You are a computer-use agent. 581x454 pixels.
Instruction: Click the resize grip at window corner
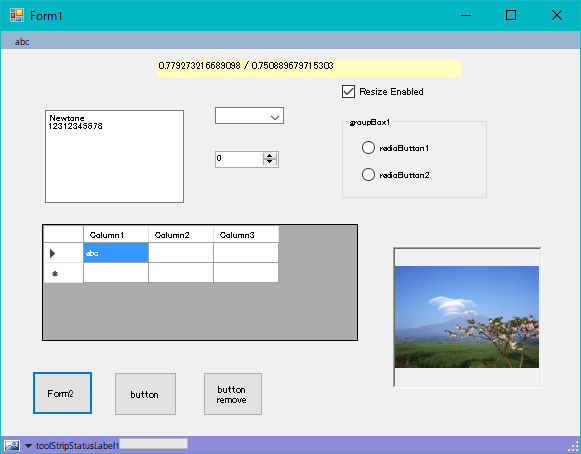[574, 446]
